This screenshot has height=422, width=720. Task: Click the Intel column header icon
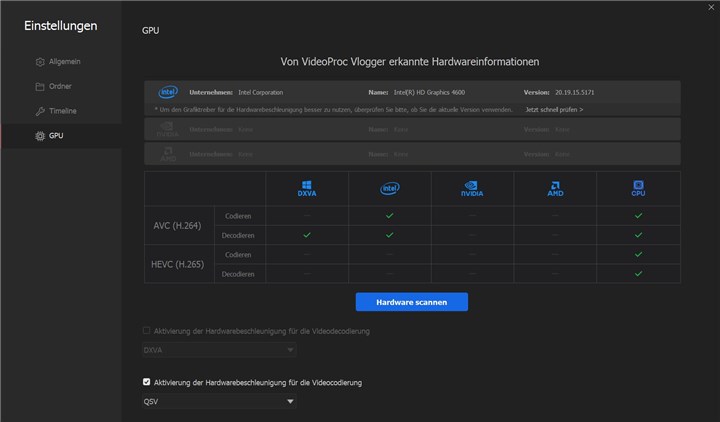coord(389,188)
